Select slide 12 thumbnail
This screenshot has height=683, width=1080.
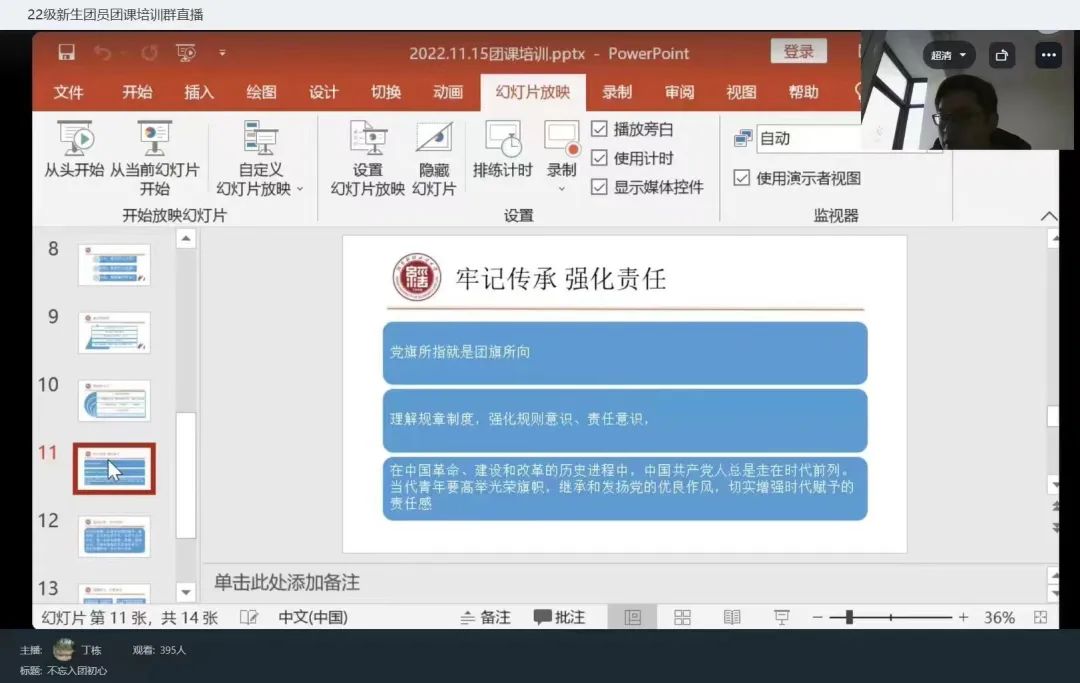pos(114,537)
